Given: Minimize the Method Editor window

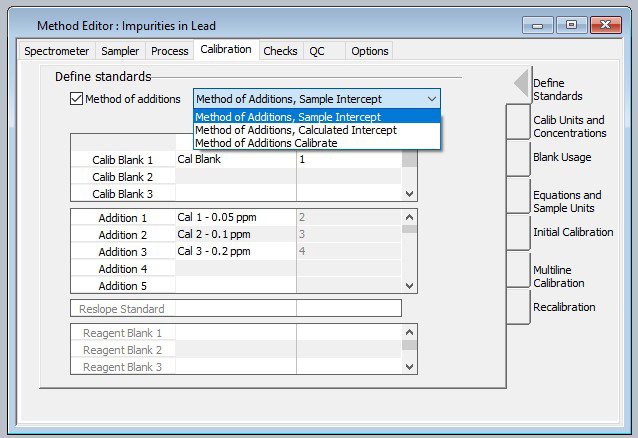Looking at the screenshot, I should [x=537, y=25].
